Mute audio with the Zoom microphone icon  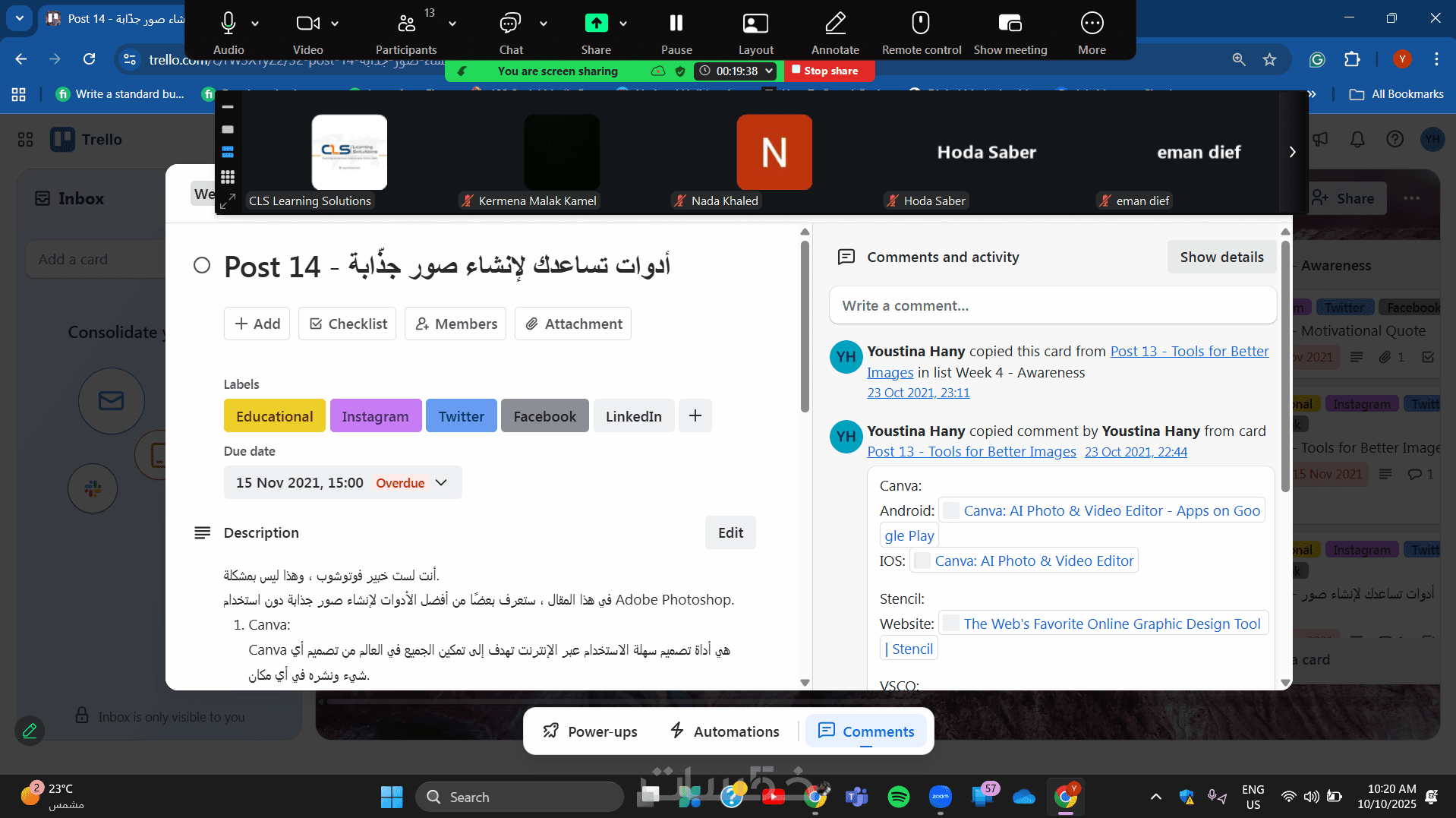[x=228, y=24]
